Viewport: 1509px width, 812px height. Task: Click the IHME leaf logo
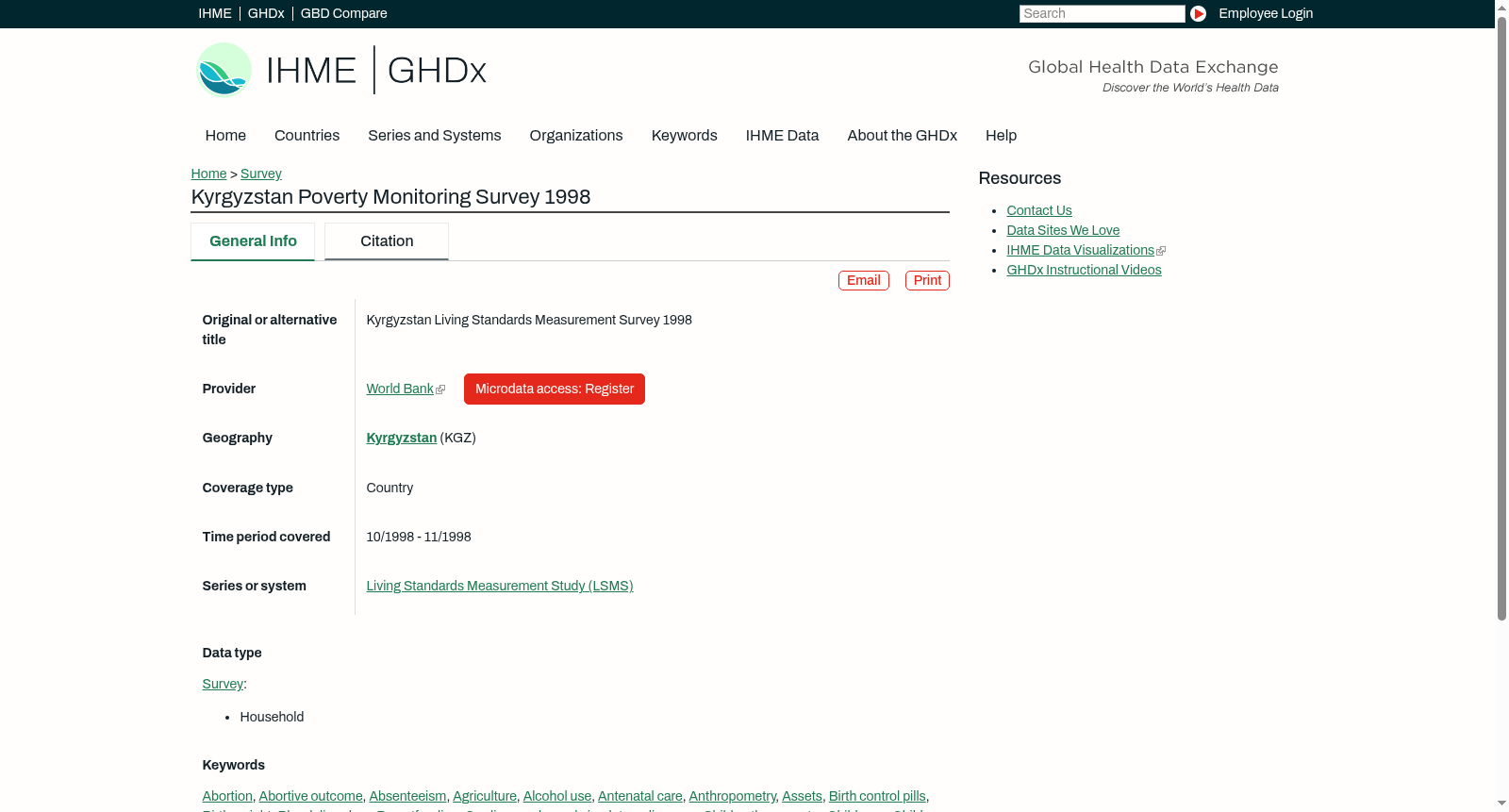[224, 70]
